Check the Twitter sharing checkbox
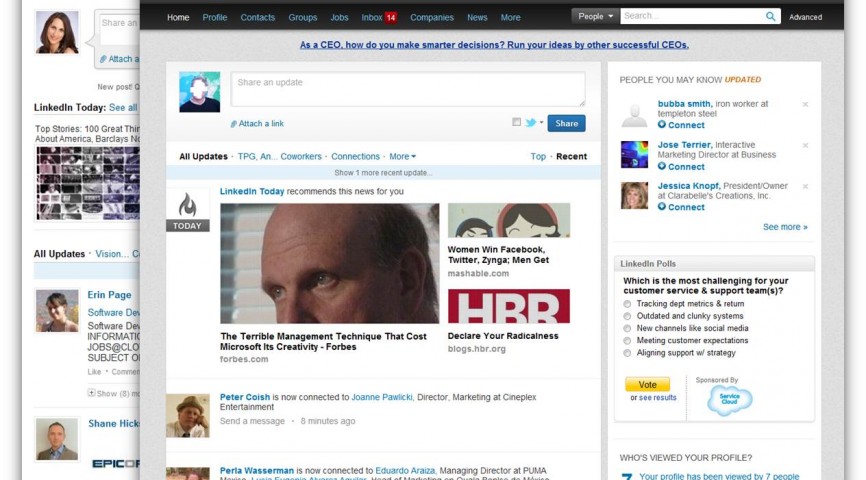 pos(517,123)
